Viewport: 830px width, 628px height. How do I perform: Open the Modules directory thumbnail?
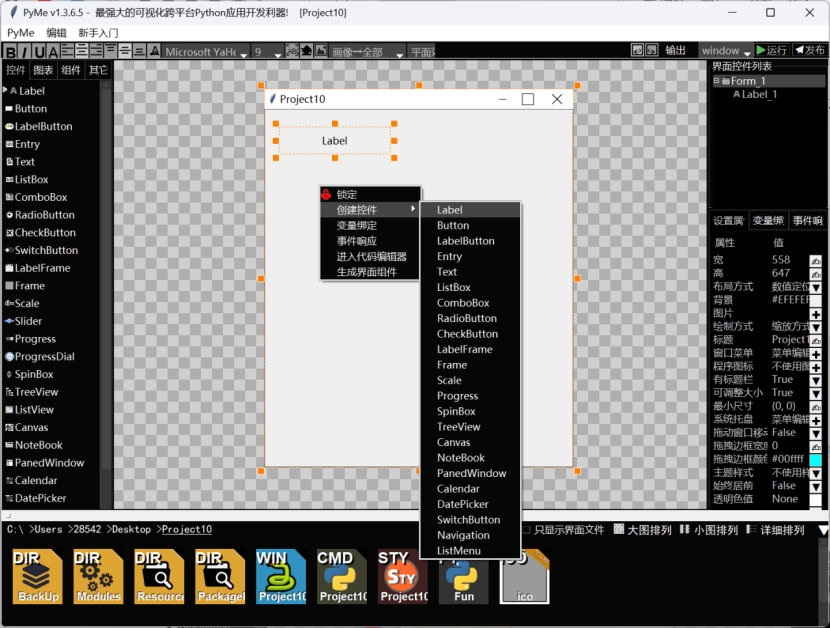coord(98,577)
